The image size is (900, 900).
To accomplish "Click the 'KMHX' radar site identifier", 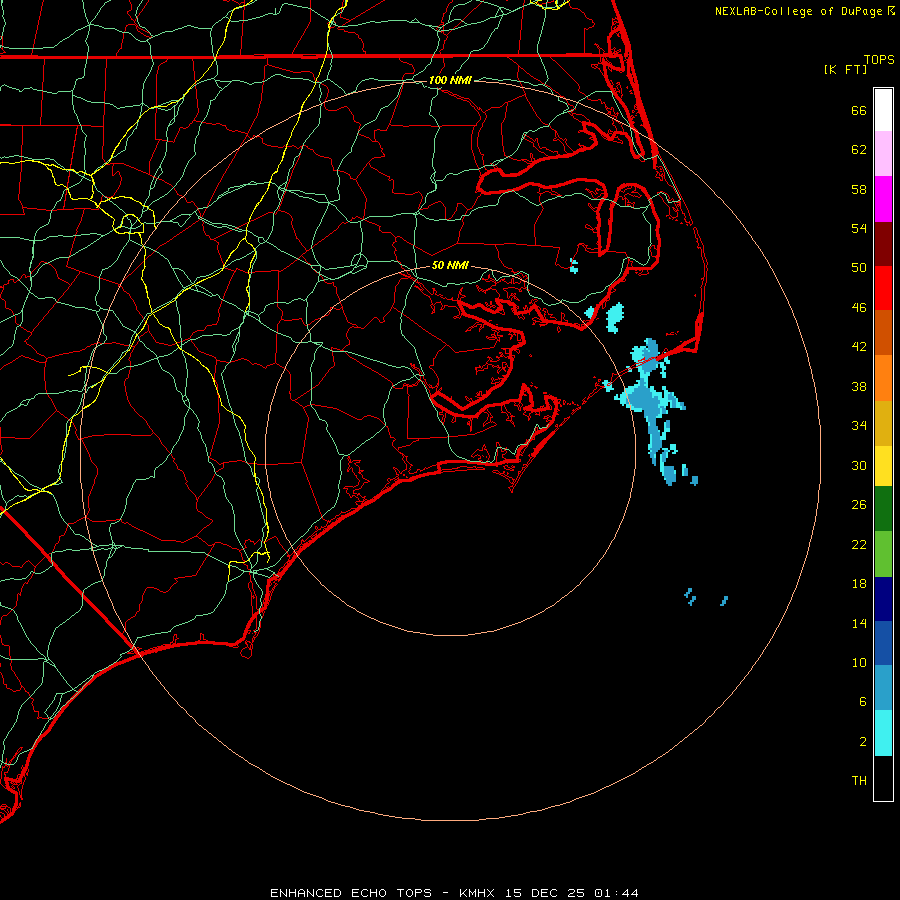I will pos(478,893).
